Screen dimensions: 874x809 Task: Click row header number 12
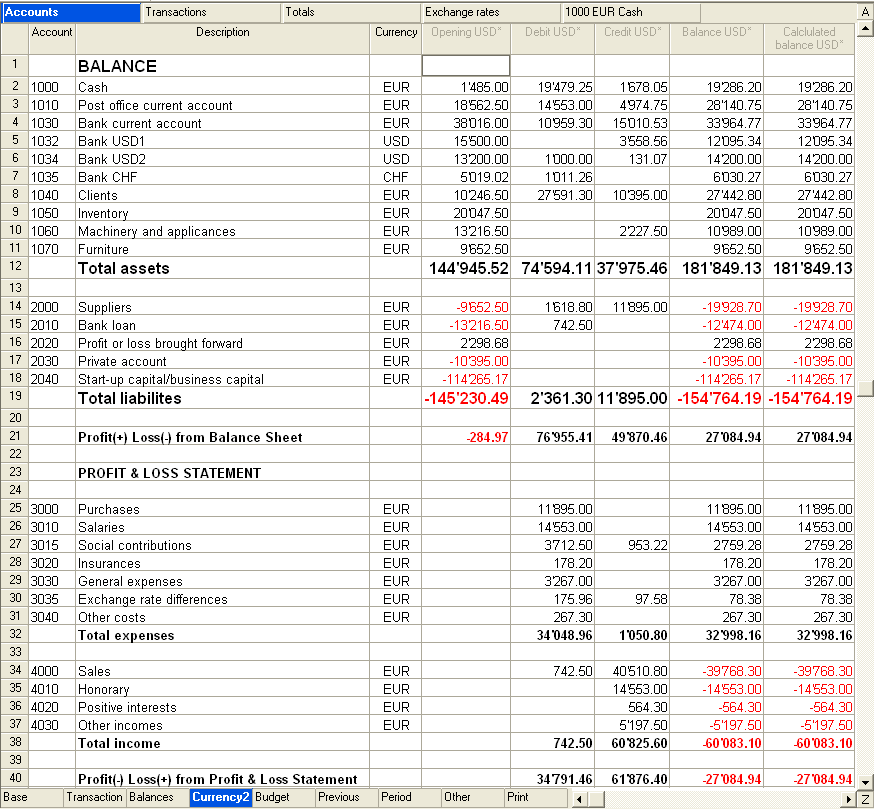[x=15, y=267]
